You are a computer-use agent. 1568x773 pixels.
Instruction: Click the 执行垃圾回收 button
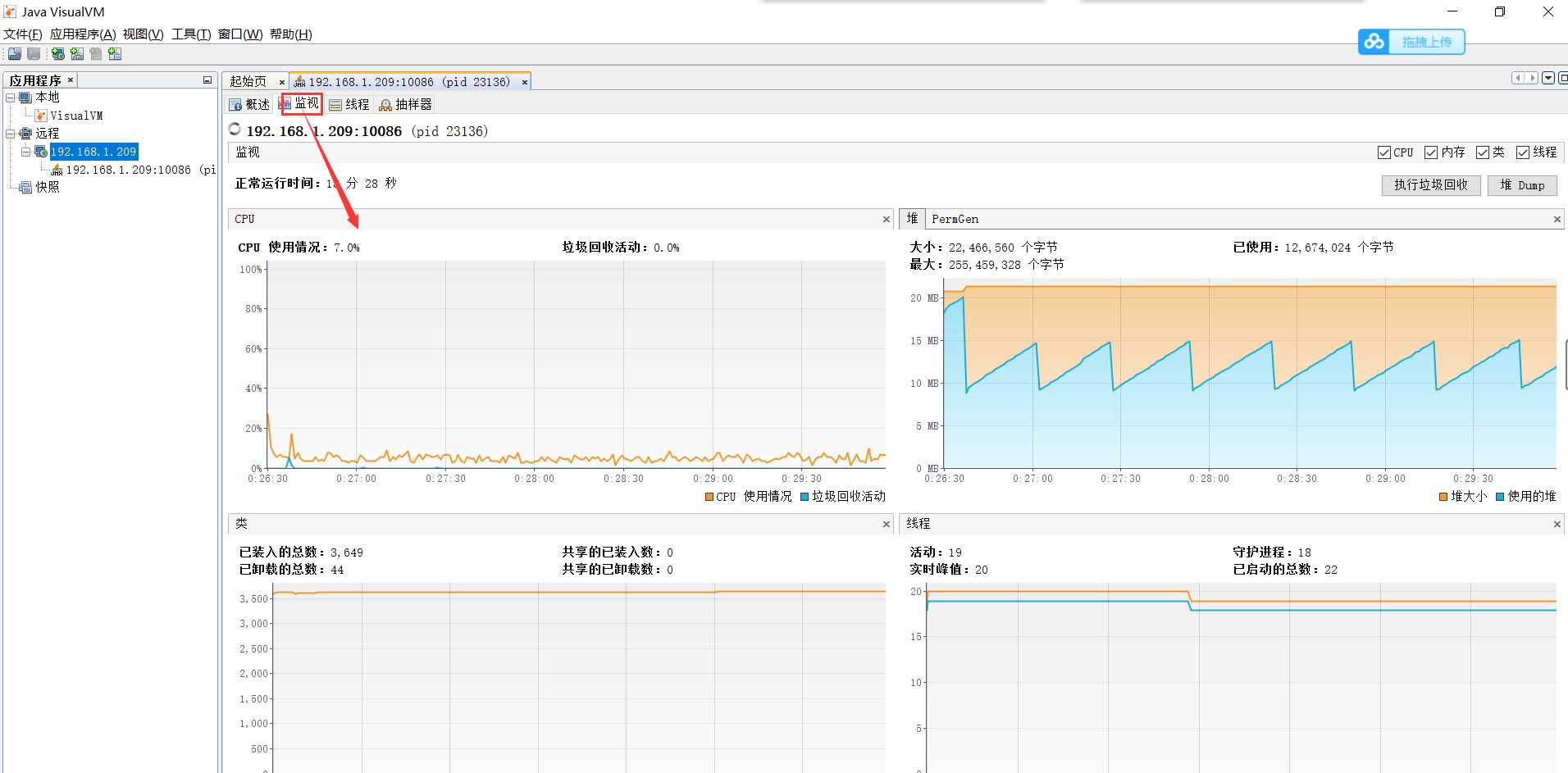coord(1431,185)
